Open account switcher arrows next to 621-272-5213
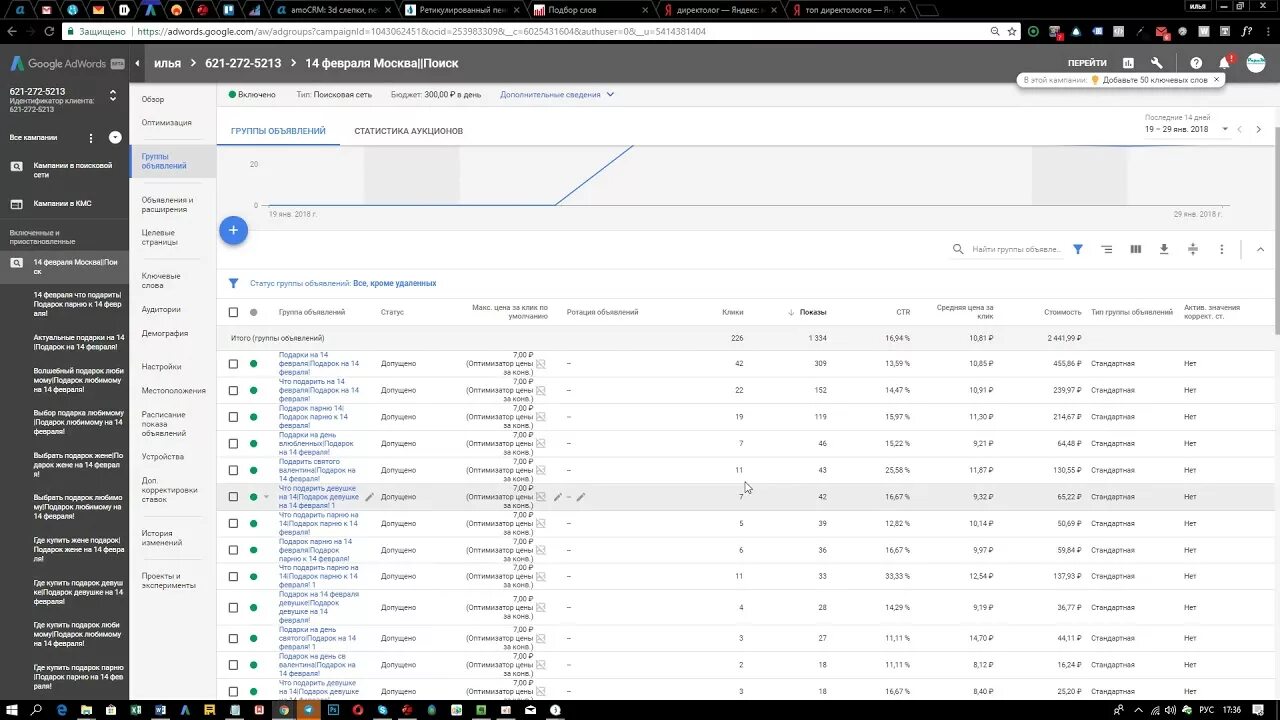The width and height of the screenshot is (1280, 720). pos(112,96)
